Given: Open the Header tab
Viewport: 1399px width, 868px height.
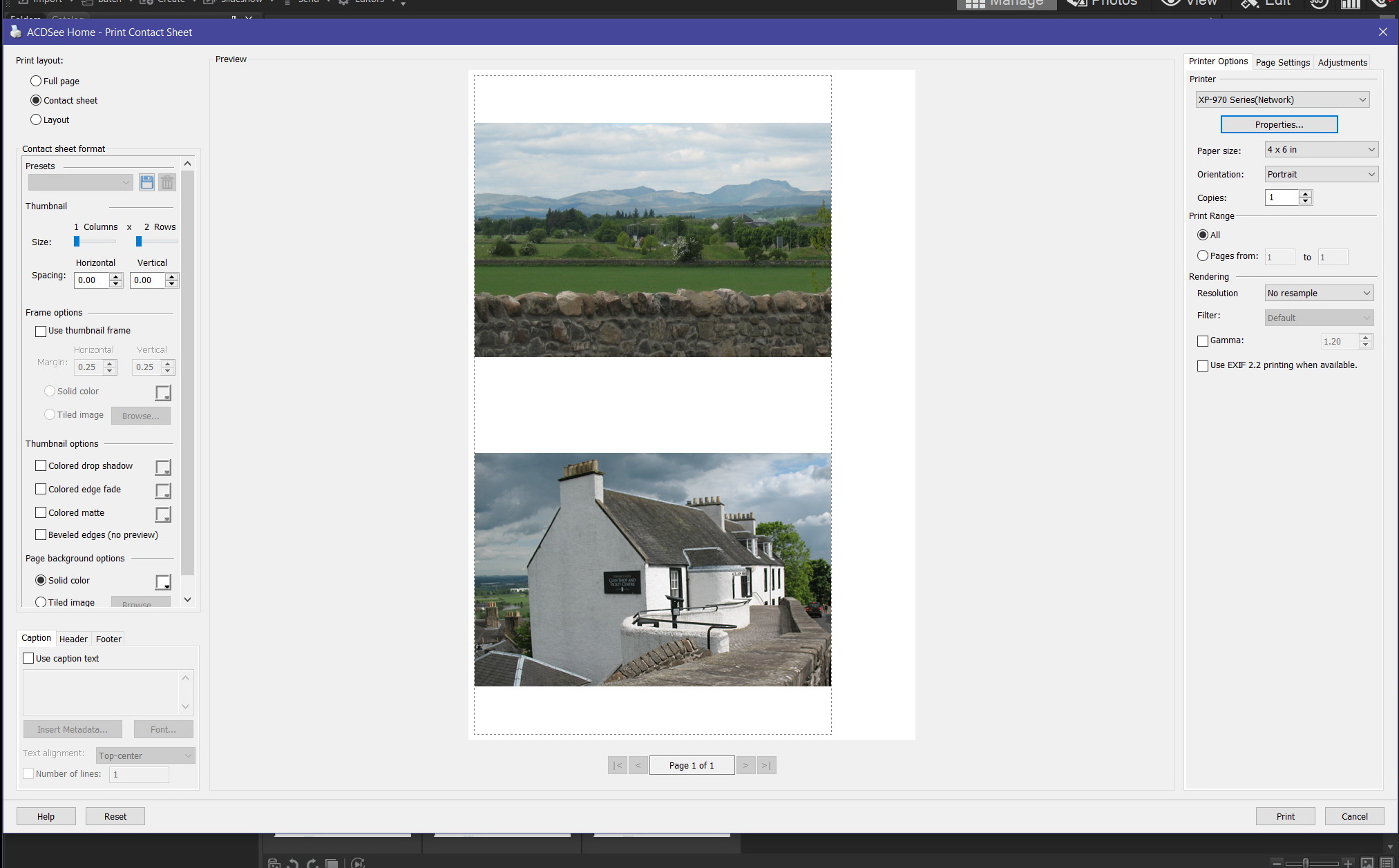Looking at the screenshot, I should [x=73, y=639].
